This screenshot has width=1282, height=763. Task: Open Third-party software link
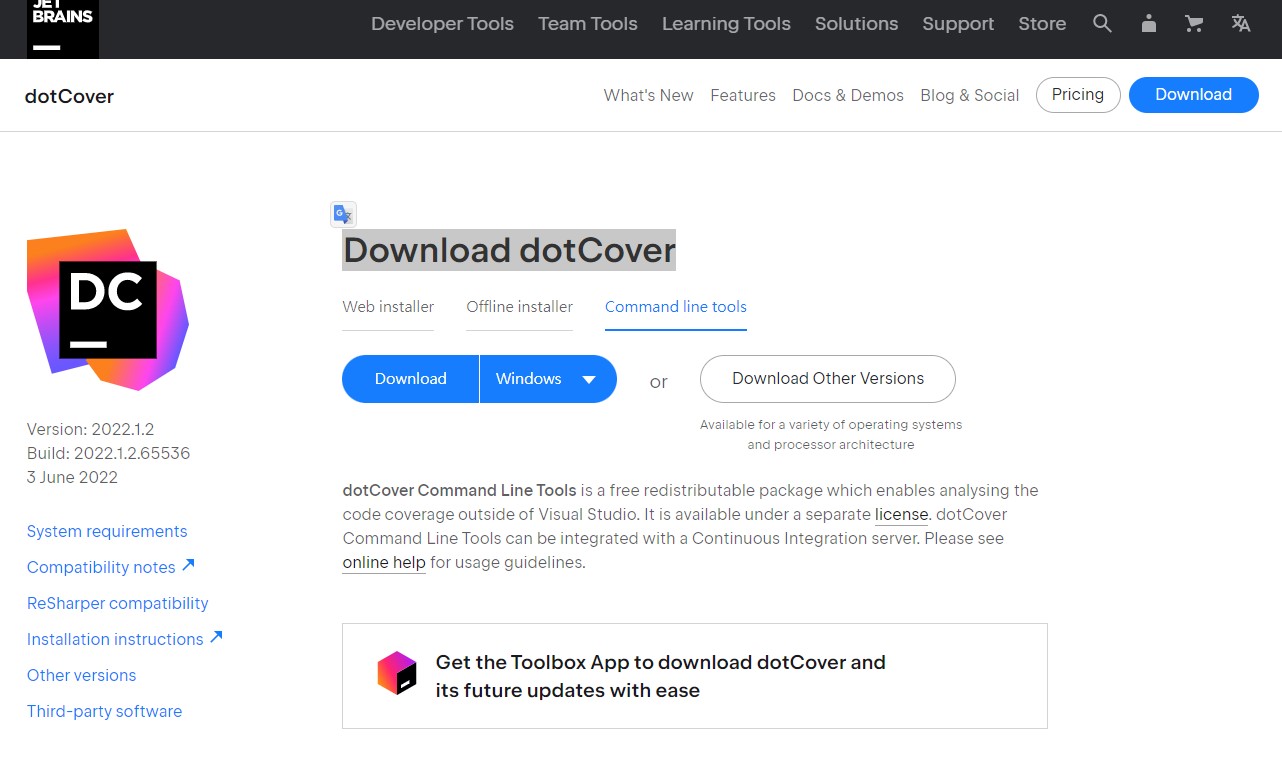pos(104,712)
